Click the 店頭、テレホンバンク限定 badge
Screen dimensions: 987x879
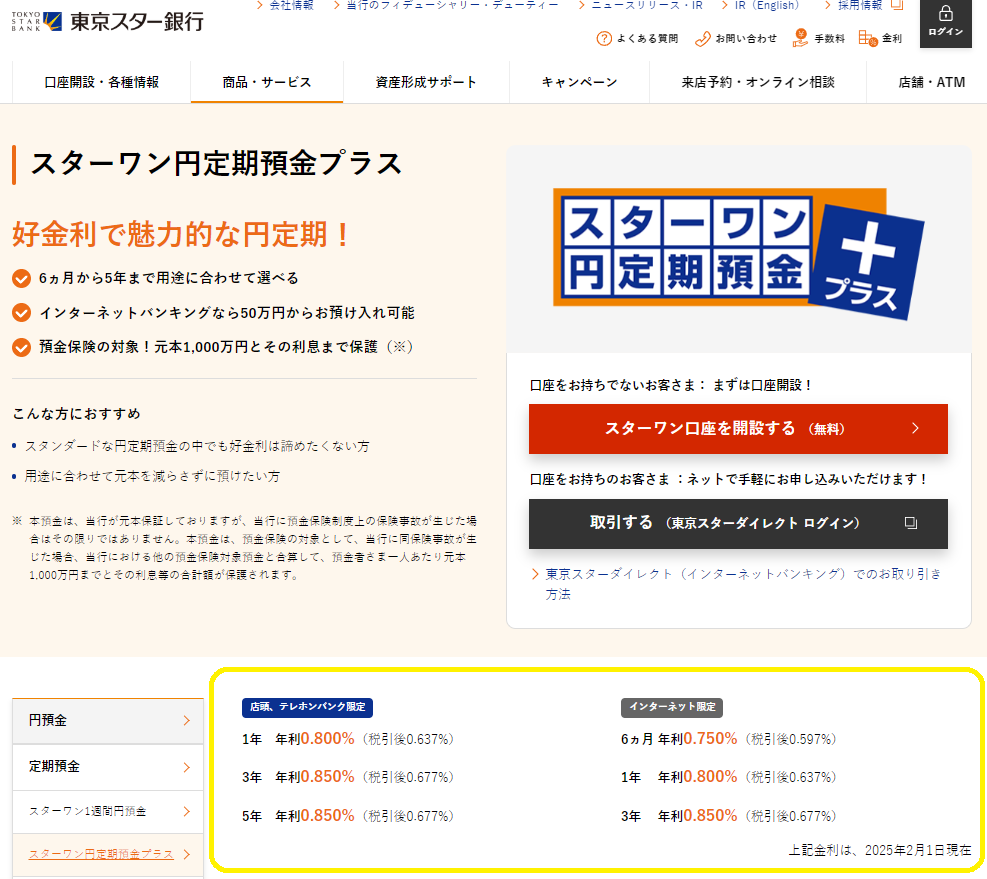pos(307,707)
